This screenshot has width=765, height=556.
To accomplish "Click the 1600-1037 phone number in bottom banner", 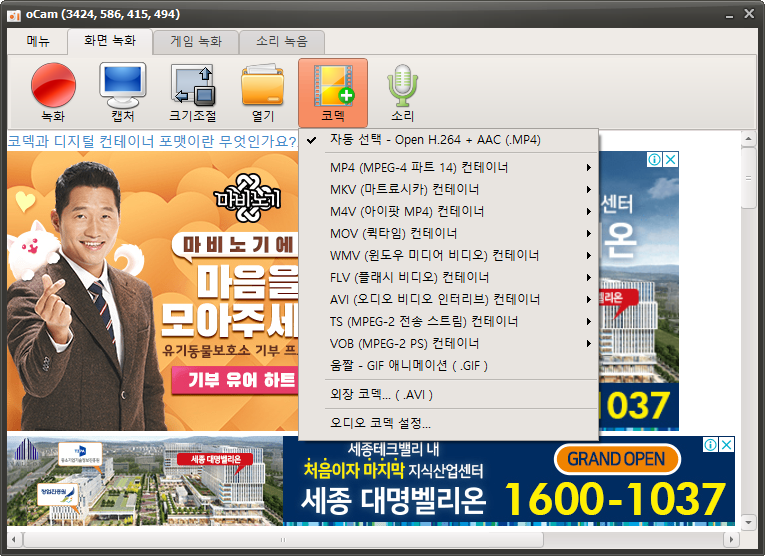I will pyautogui.click(x=615, y=499).
